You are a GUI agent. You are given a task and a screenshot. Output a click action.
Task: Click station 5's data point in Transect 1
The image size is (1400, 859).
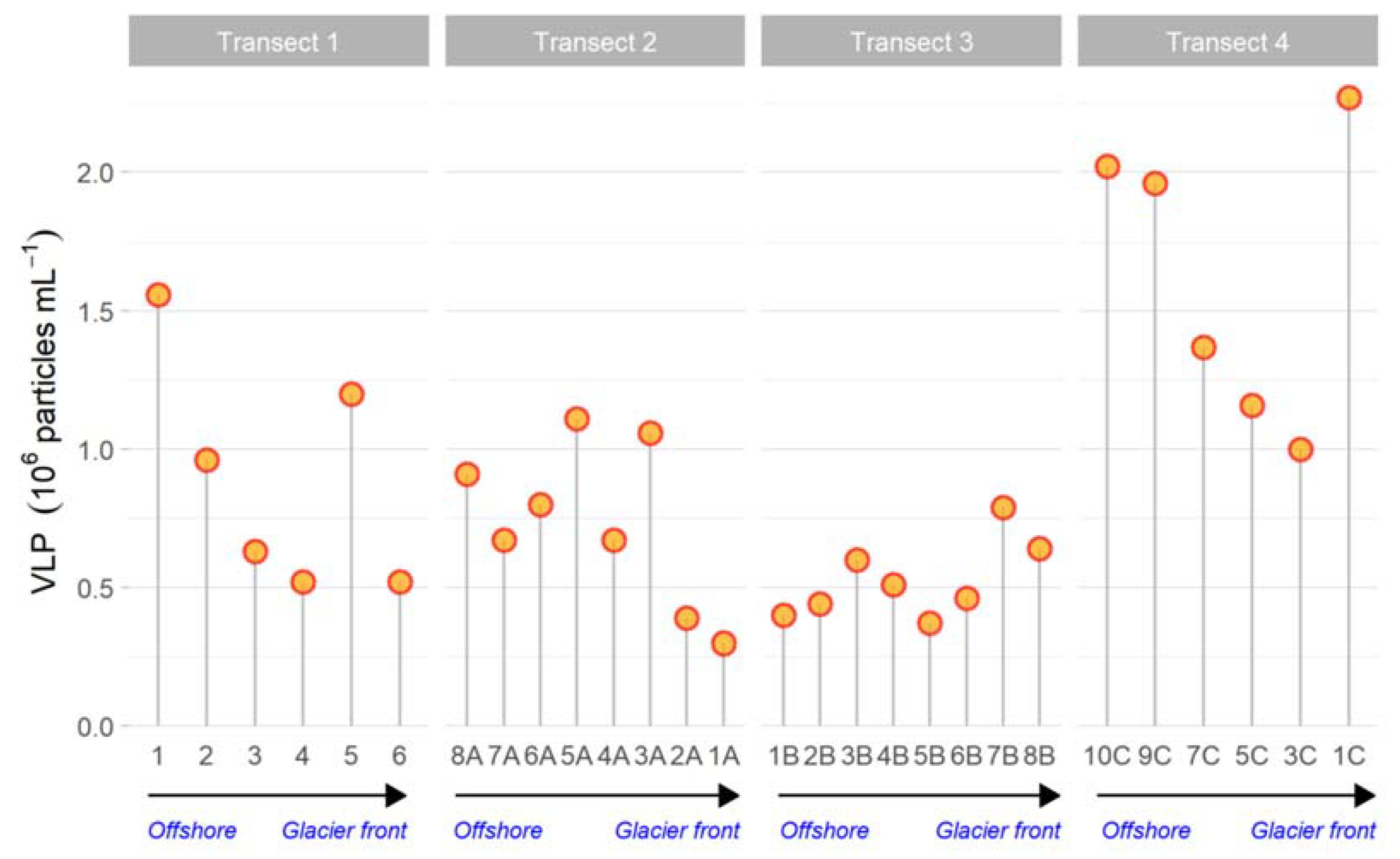351,394
